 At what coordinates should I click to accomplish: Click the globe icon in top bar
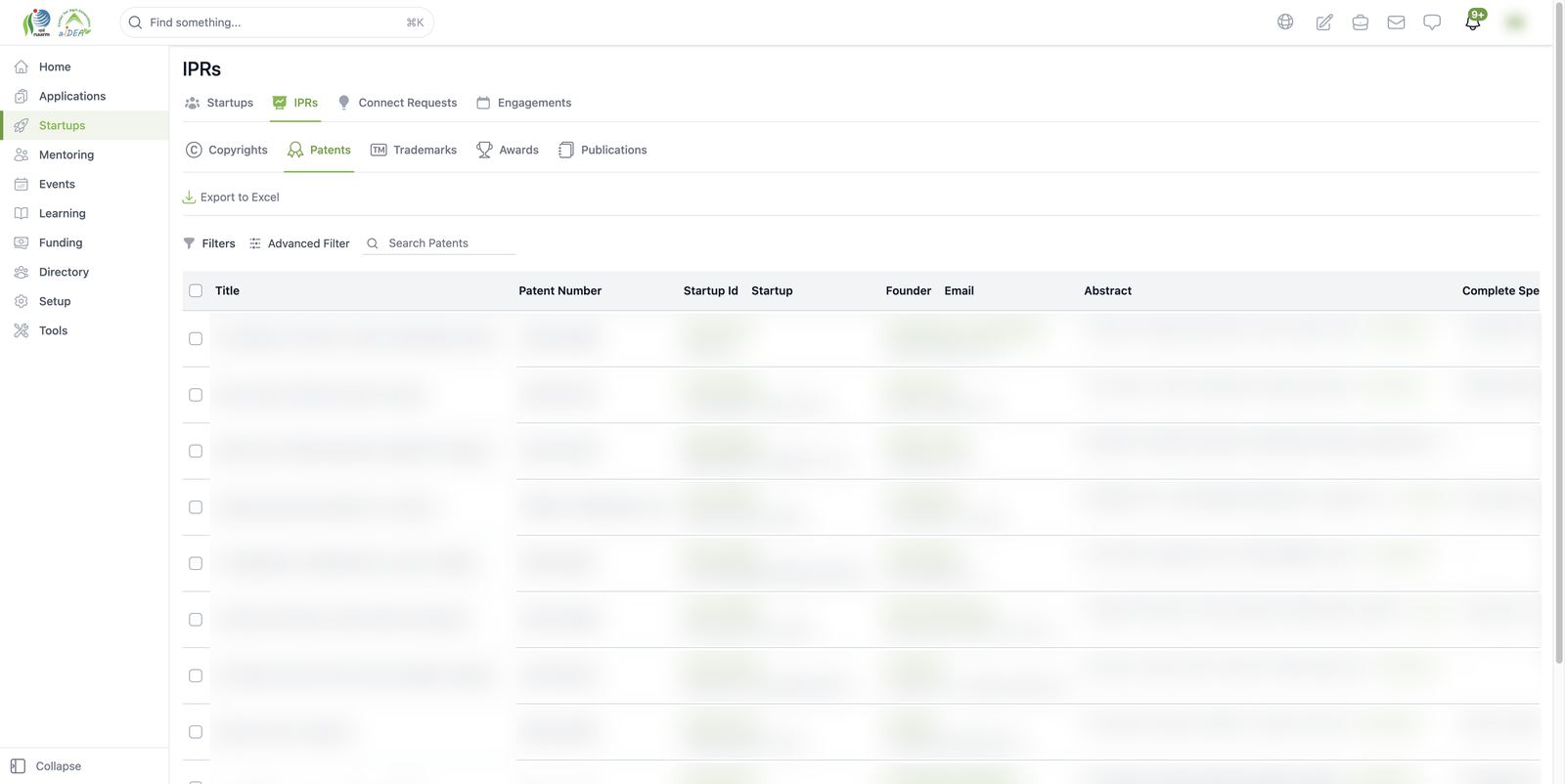click(x=1285, y=22)
